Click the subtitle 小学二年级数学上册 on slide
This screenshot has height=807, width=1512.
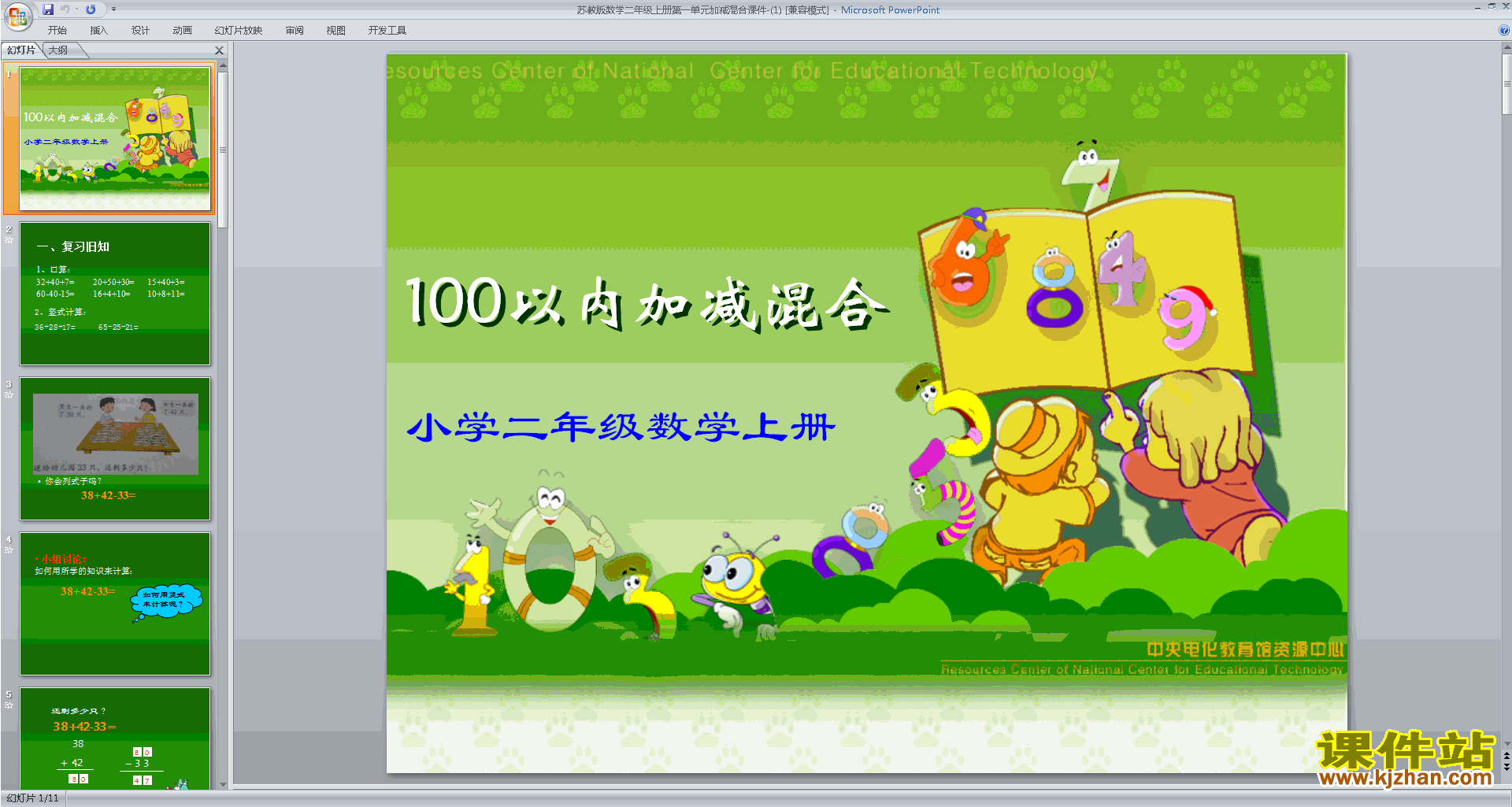coord(621,428)
